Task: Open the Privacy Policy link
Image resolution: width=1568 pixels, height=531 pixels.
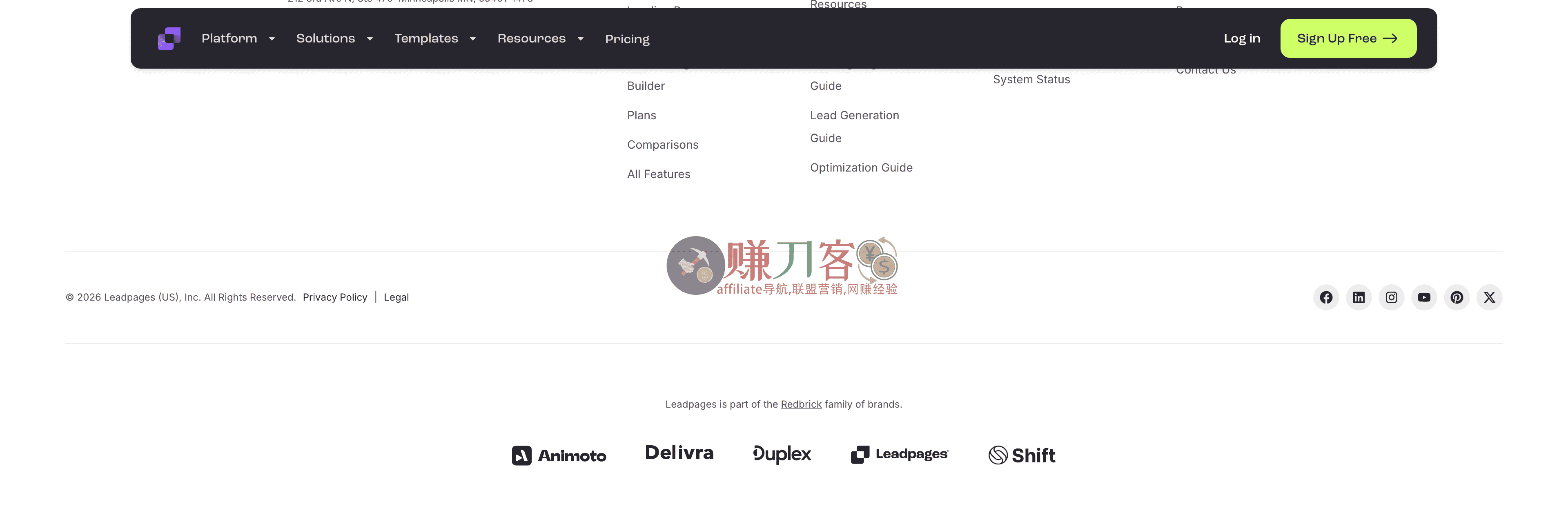Action: pyautogui.click(x=335, y=297)
